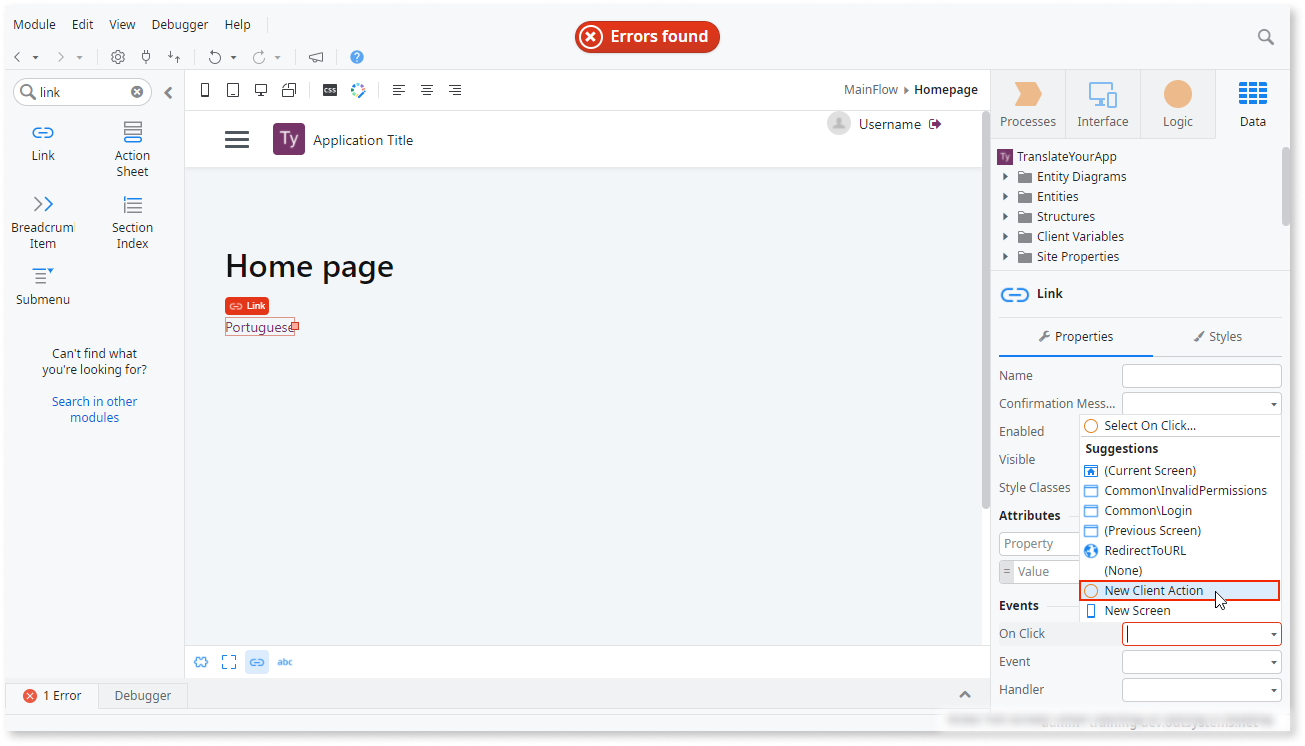Switch to the Styles tab

(1218, 337)
